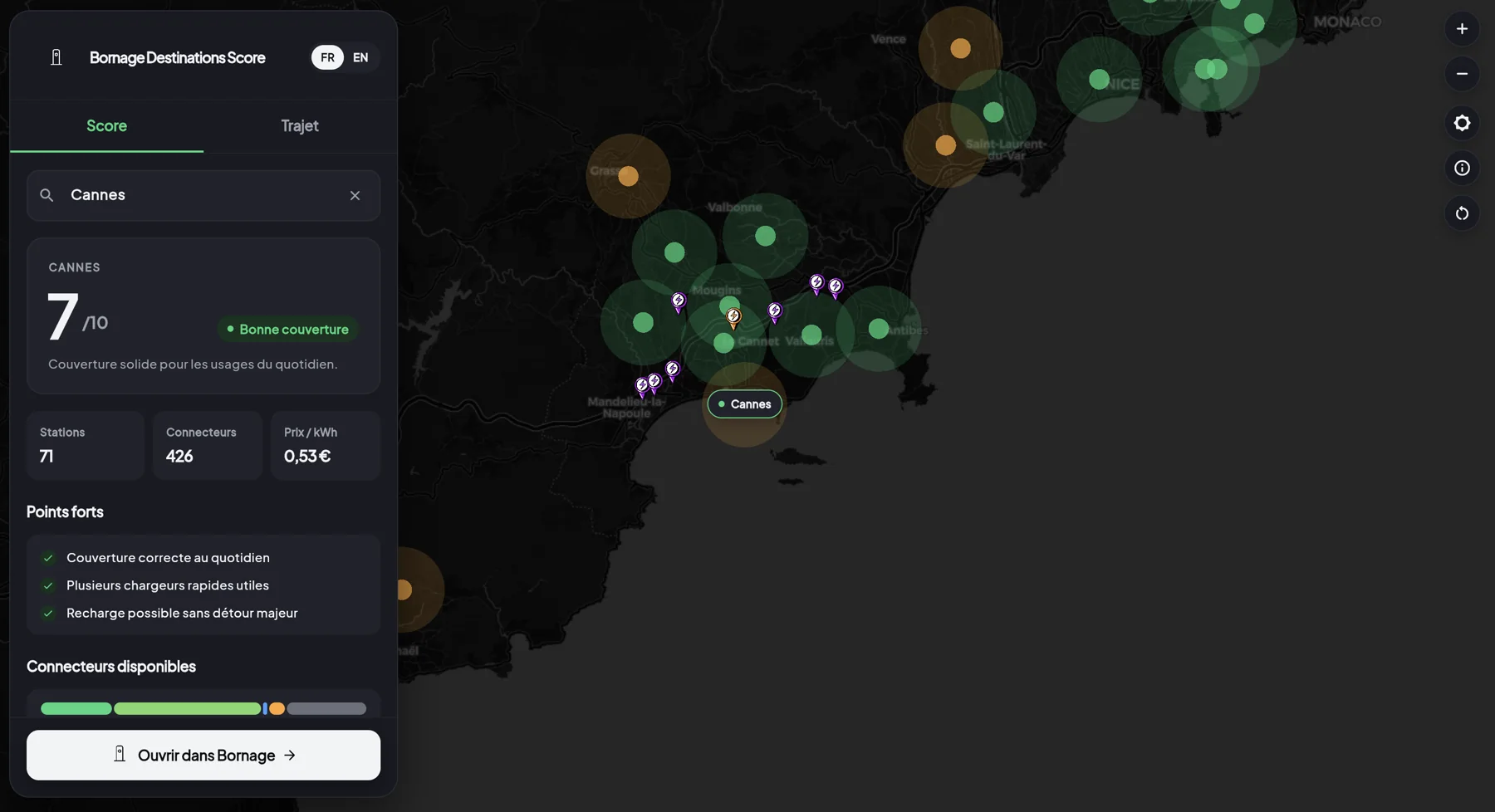Screen dimensions: 1495x812
Task: Click 'Plusieurs chargeurs rapides utiles' item
Action: click(168, 585)
